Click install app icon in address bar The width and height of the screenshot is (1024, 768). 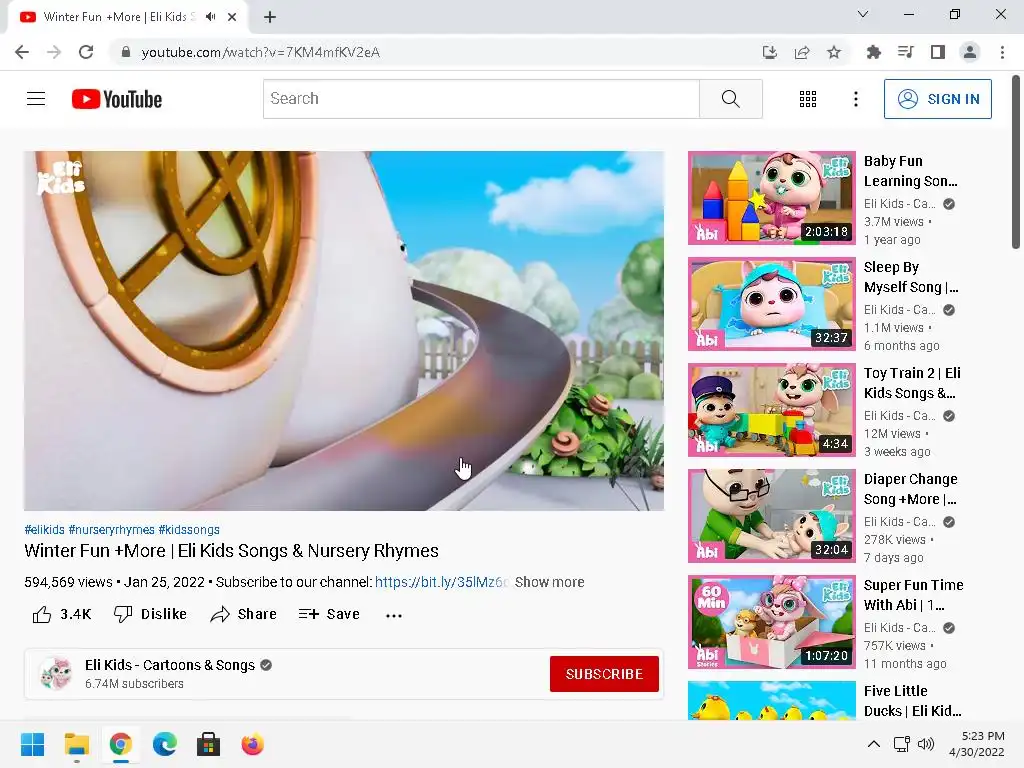point(770,52)
